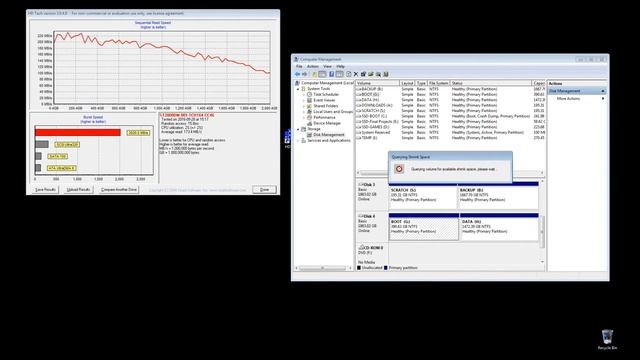This screenshot has width=640, height=360.
Task: Click vertical scrollbar of the disk graphical view
Action: click(542, 231)
